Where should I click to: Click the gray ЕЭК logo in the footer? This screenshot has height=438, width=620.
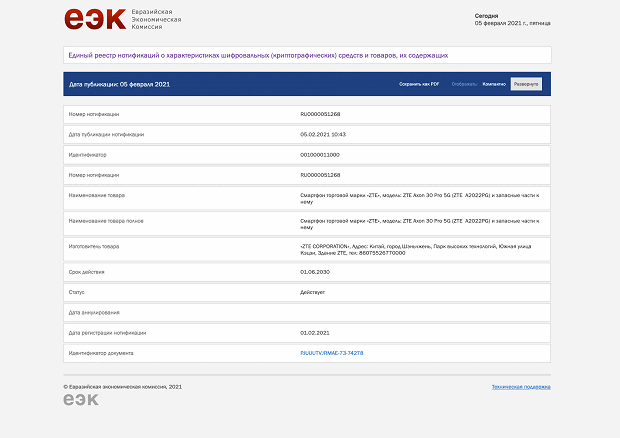tap(81, 400)
